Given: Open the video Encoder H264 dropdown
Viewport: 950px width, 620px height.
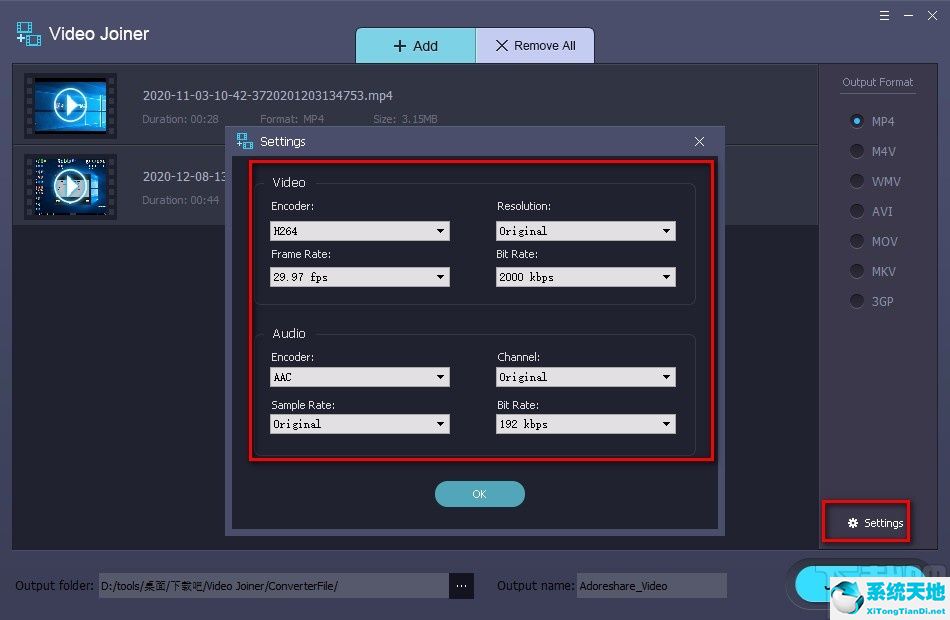Looking at the screenshot, I should click(360, 231).
